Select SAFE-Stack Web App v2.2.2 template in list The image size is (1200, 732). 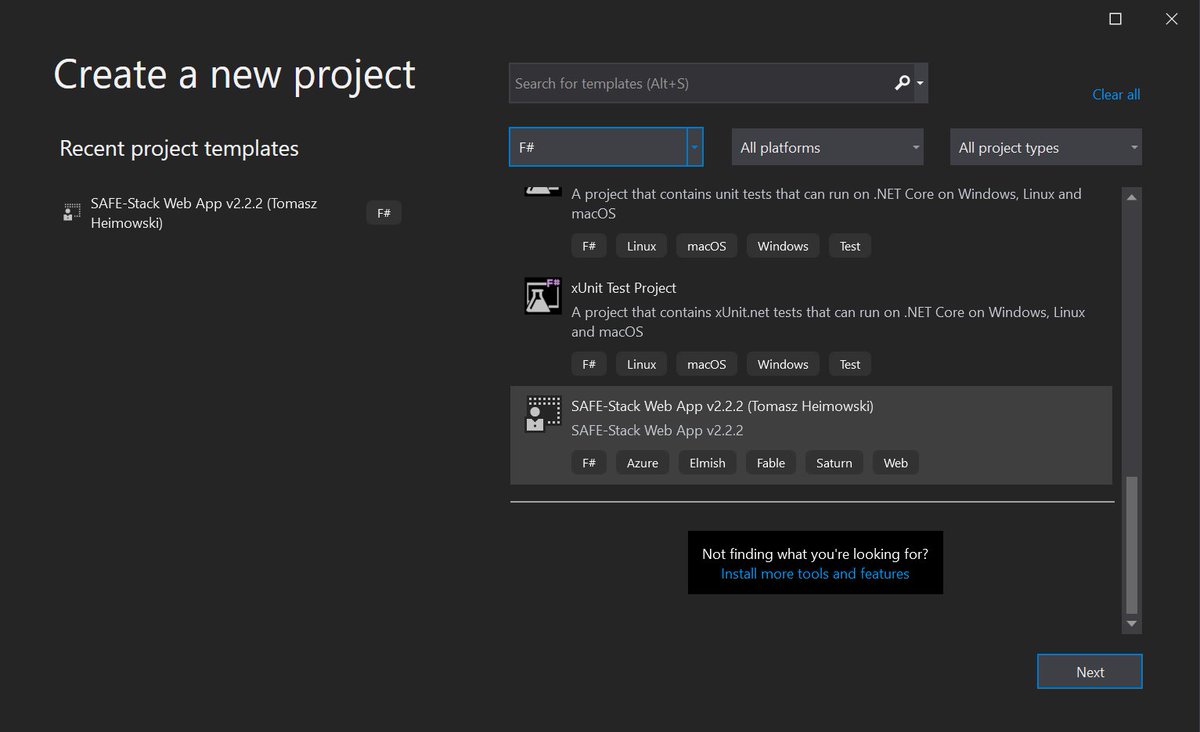[811, 435]
